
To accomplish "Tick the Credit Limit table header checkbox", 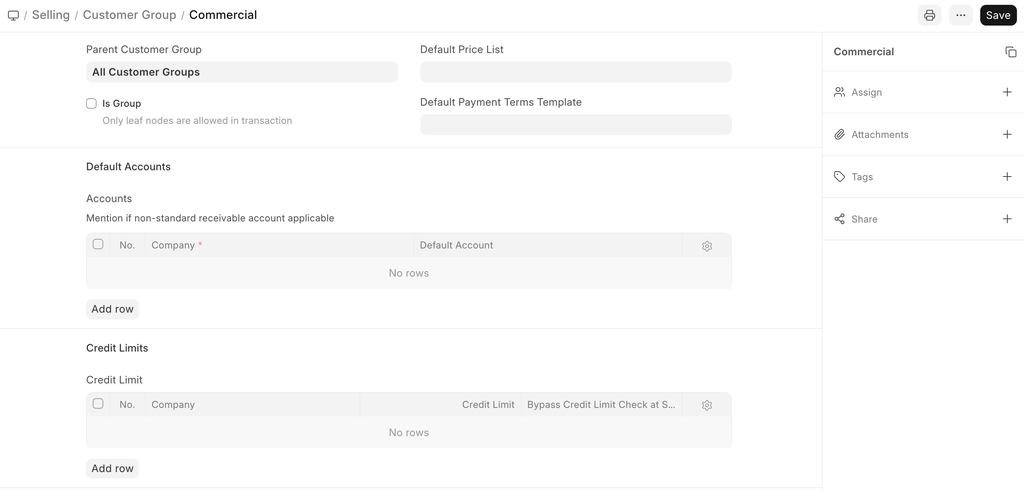I will point(98,404).
